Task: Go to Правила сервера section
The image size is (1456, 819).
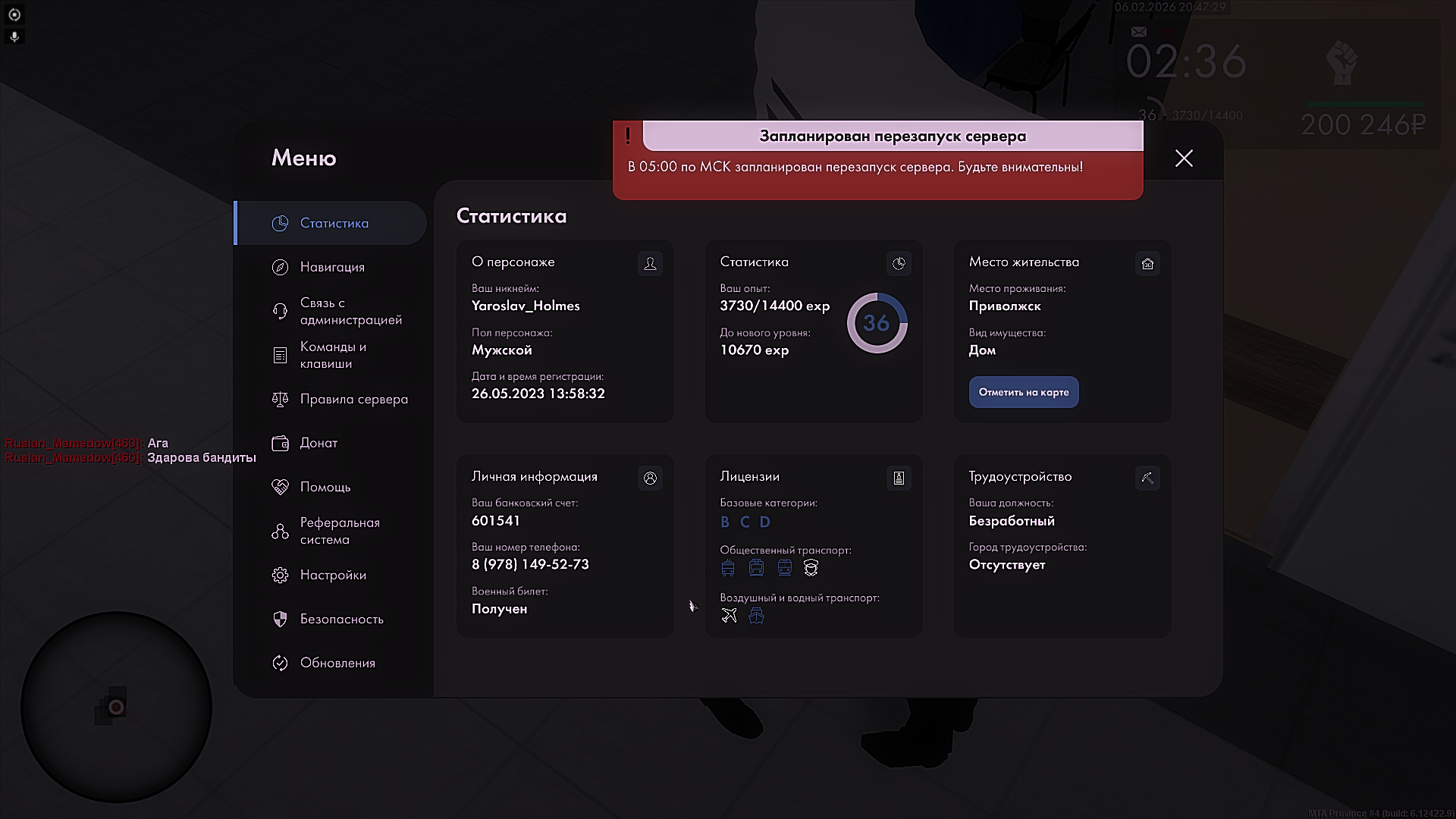Action: coord(353,399)
